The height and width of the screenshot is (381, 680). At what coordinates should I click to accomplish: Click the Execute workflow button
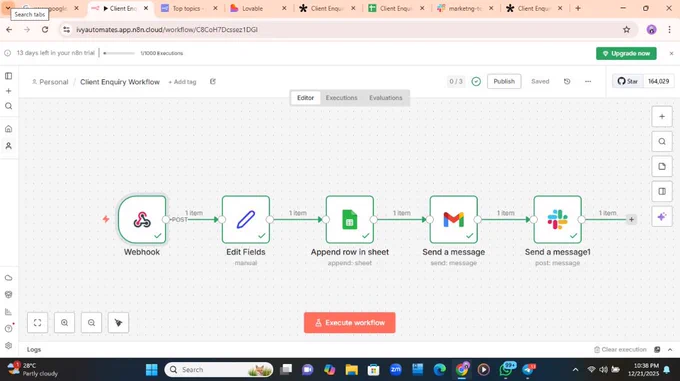point(350,322)
